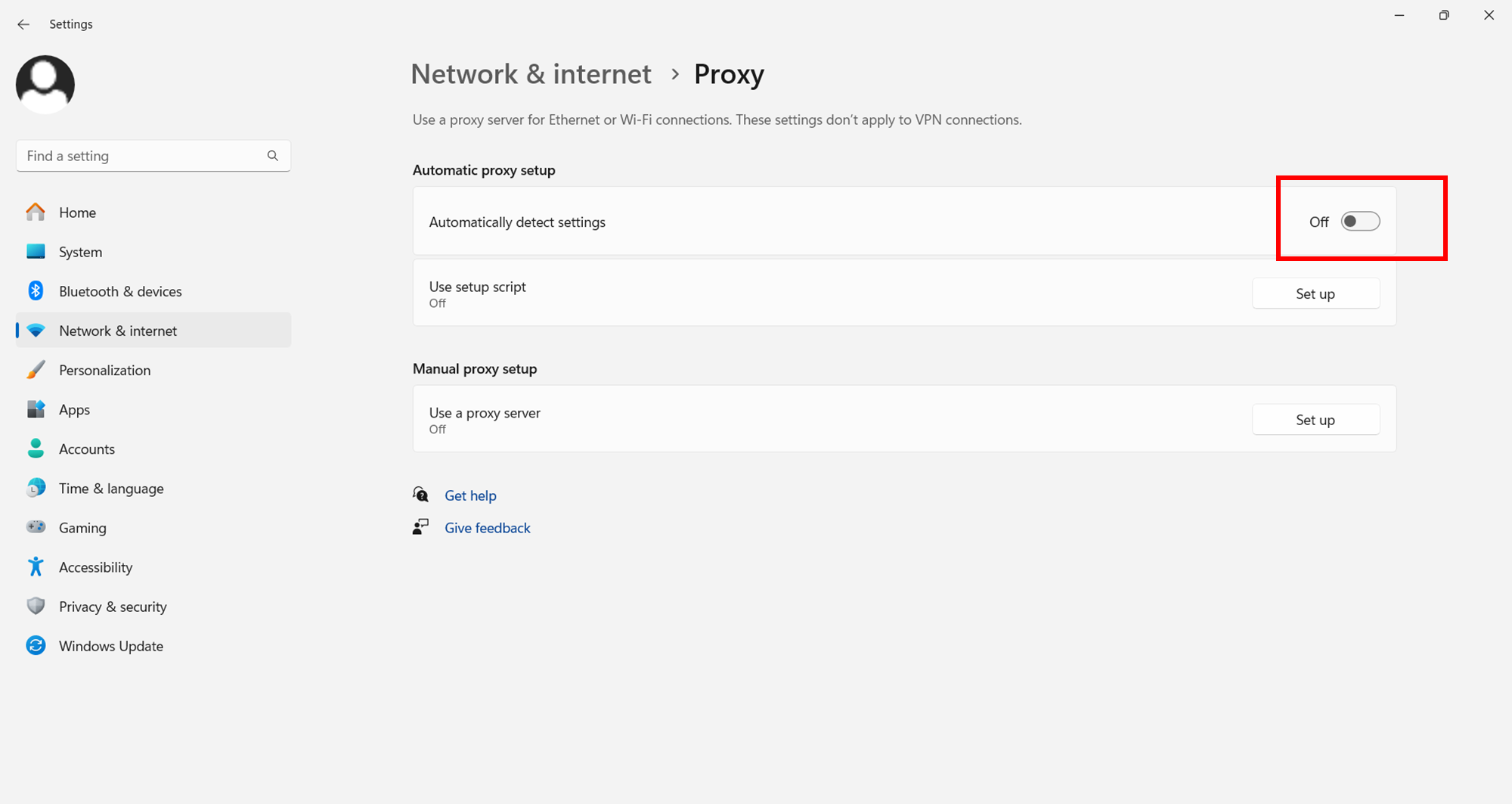Click the Privacy & security shield icon

coord(36,606)
